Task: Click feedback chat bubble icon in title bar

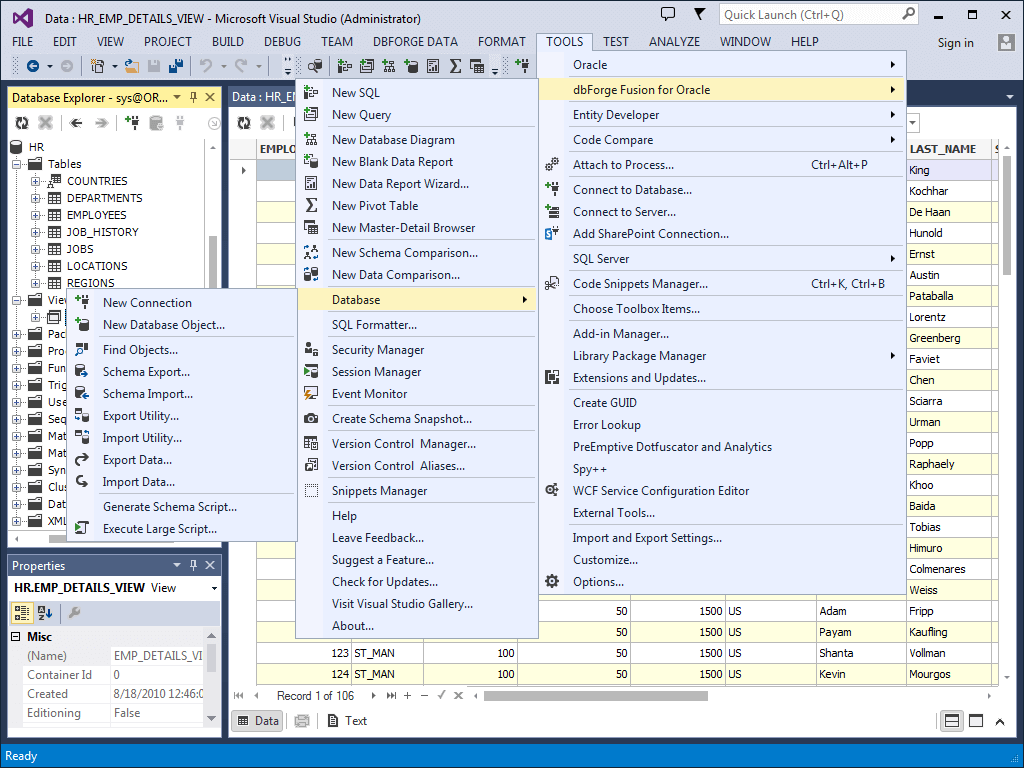Action: point(668,14)
